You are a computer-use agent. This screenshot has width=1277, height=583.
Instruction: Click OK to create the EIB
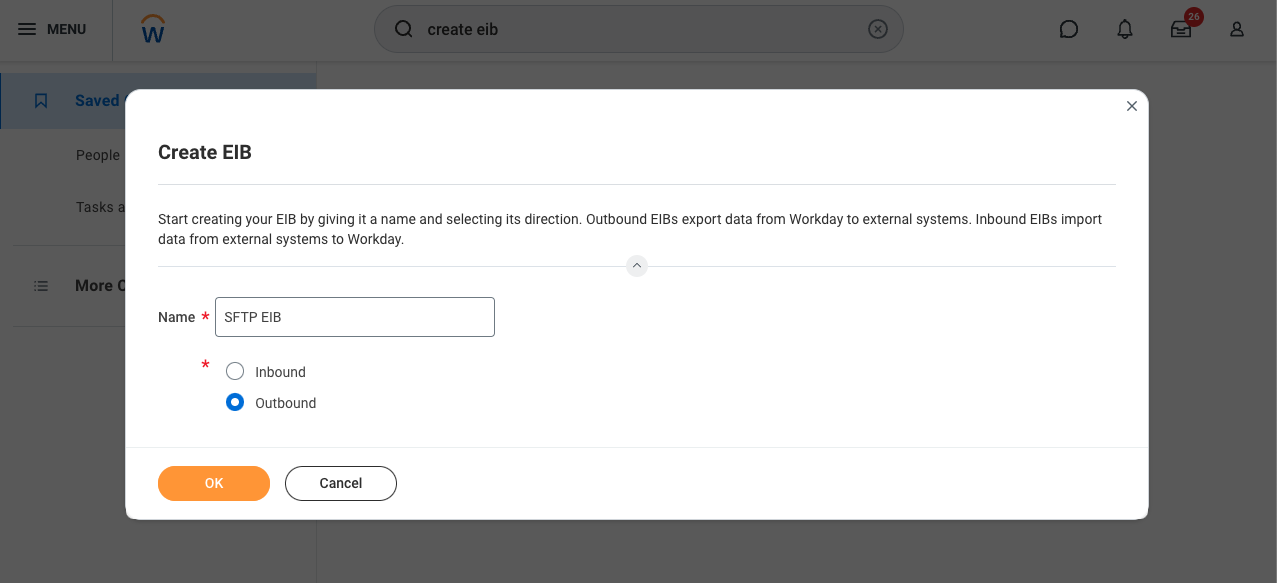coord(214,483)
